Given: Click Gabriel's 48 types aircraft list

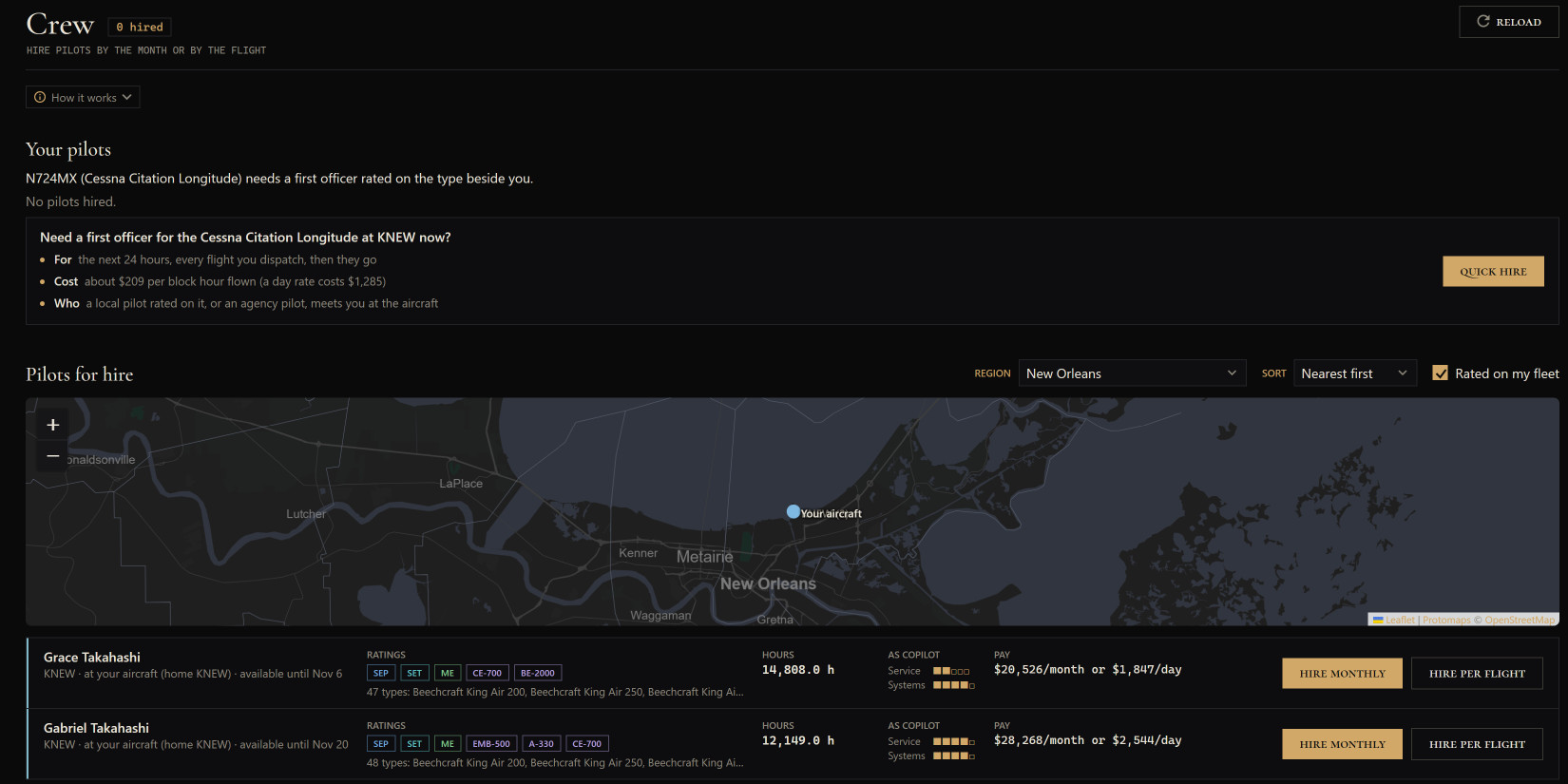Looking at the screenshot, I should pyautogui.click(x=555, y=762).
